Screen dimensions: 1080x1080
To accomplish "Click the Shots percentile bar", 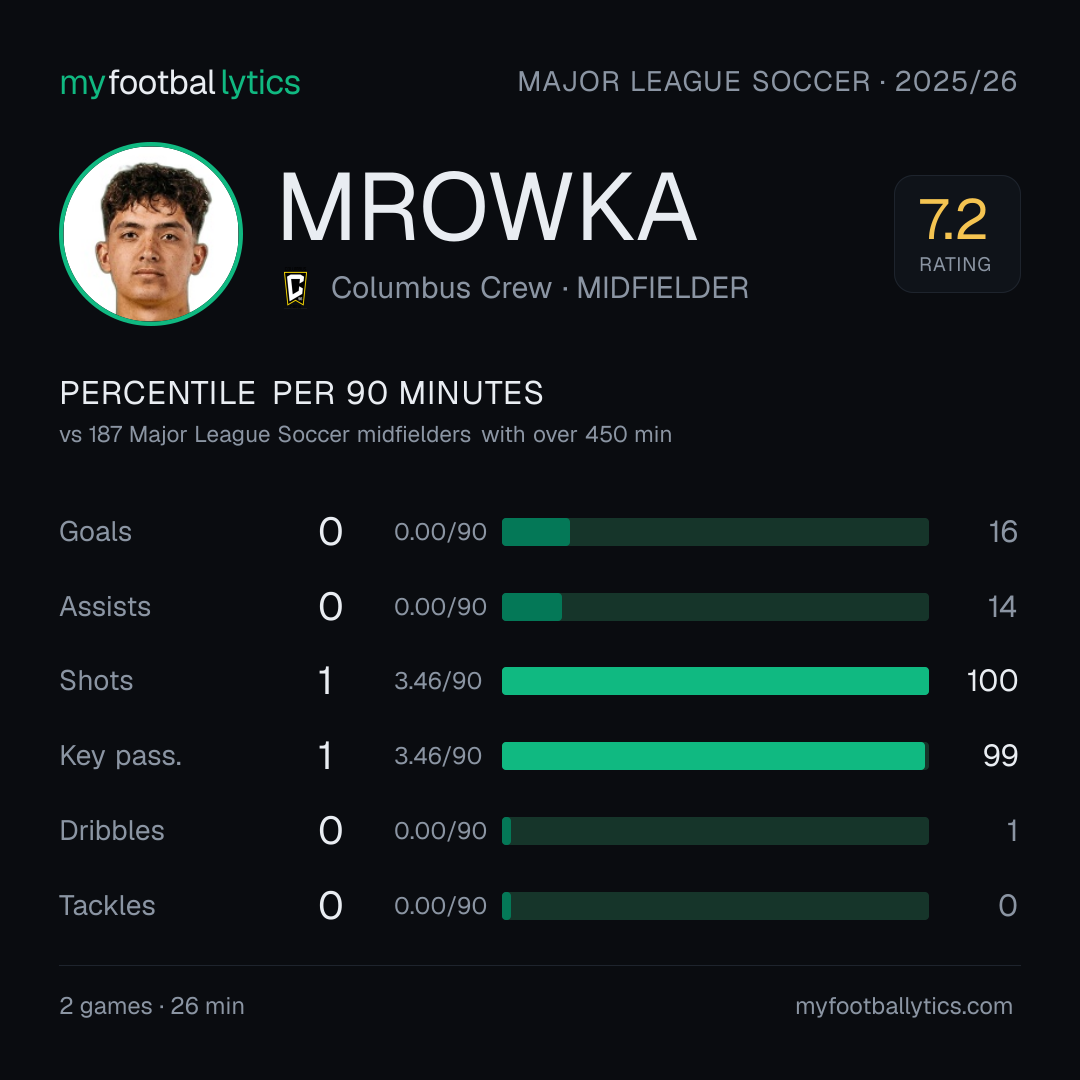I will point(715,681).
